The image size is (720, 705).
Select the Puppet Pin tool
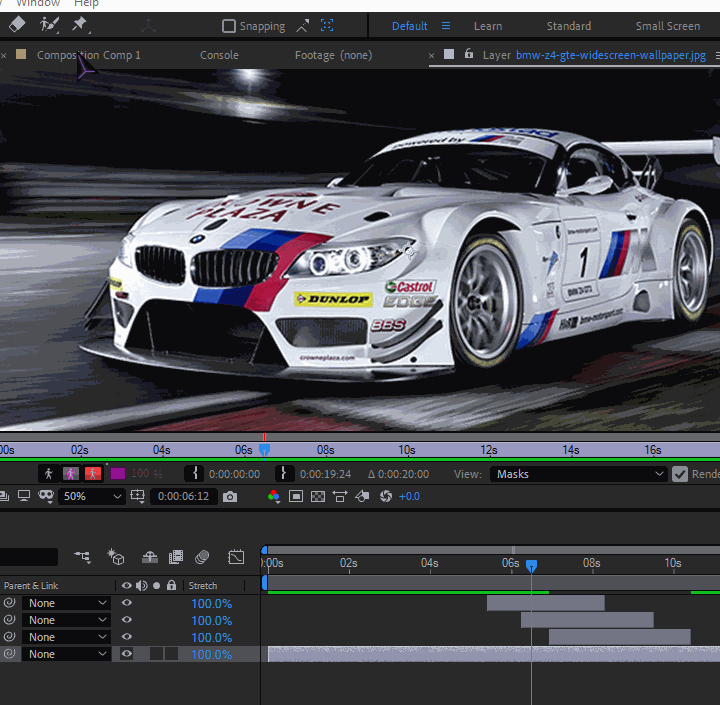click(x=80, y=25)
